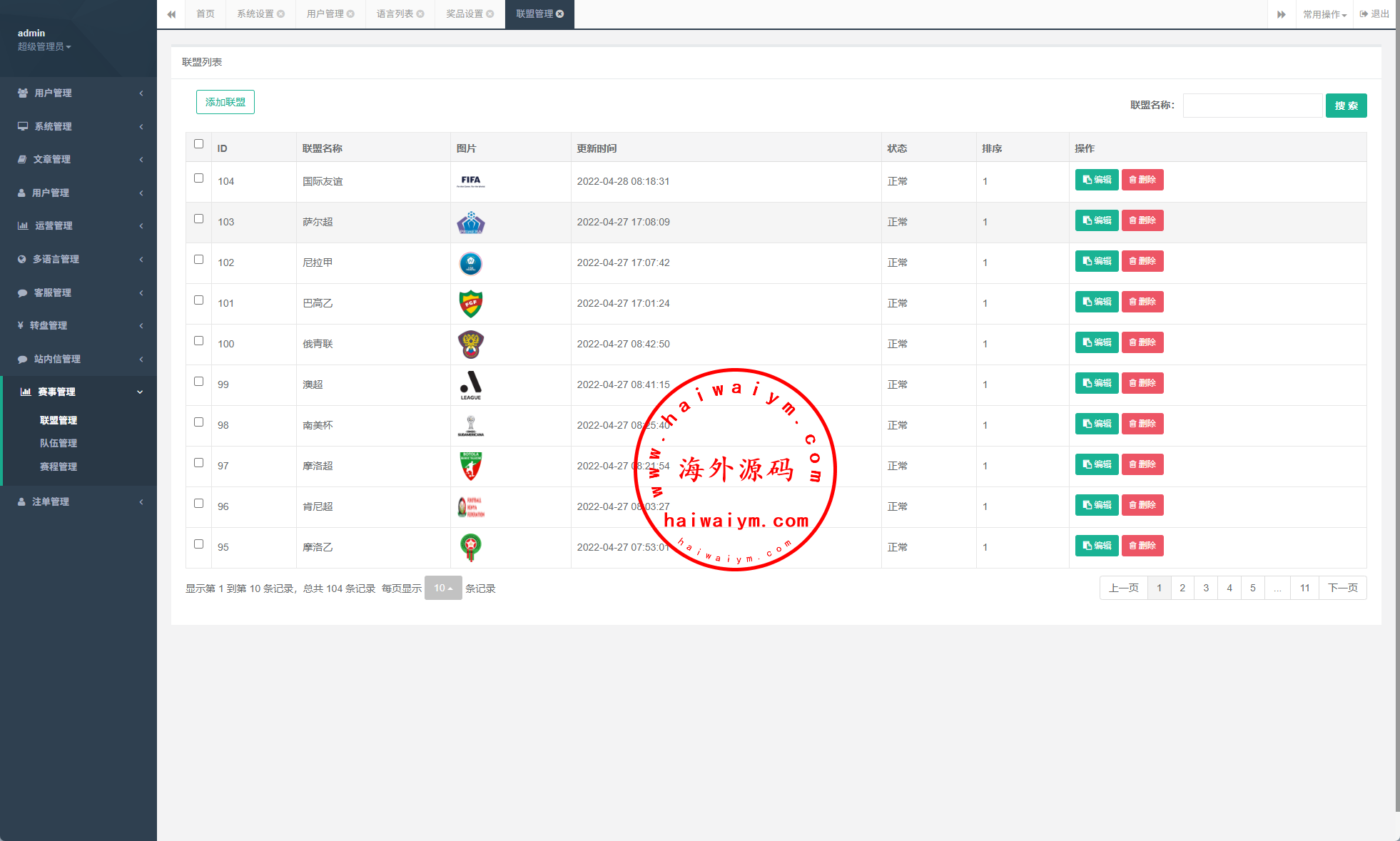Close the 系统设置 tab with its x icon

(x=281, y=14)
